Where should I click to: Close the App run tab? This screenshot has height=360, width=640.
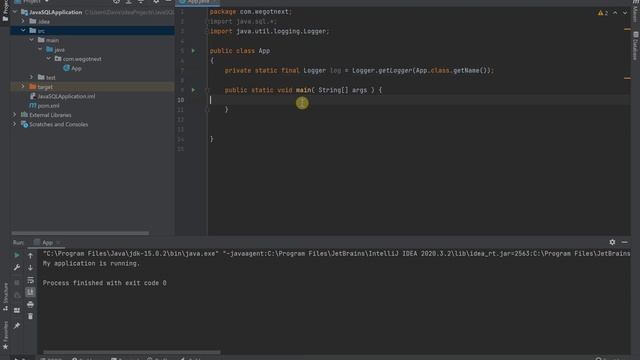[58, 242]
